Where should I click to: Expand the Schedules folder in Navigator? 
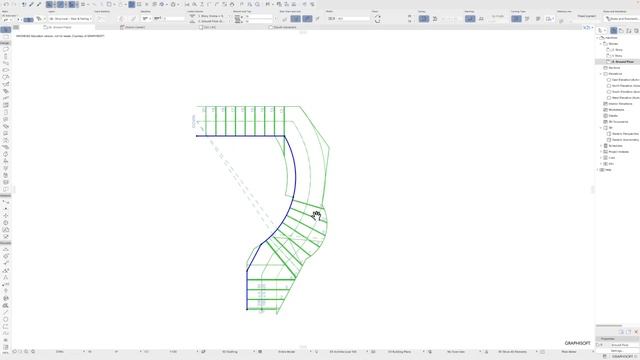(601, 146)
